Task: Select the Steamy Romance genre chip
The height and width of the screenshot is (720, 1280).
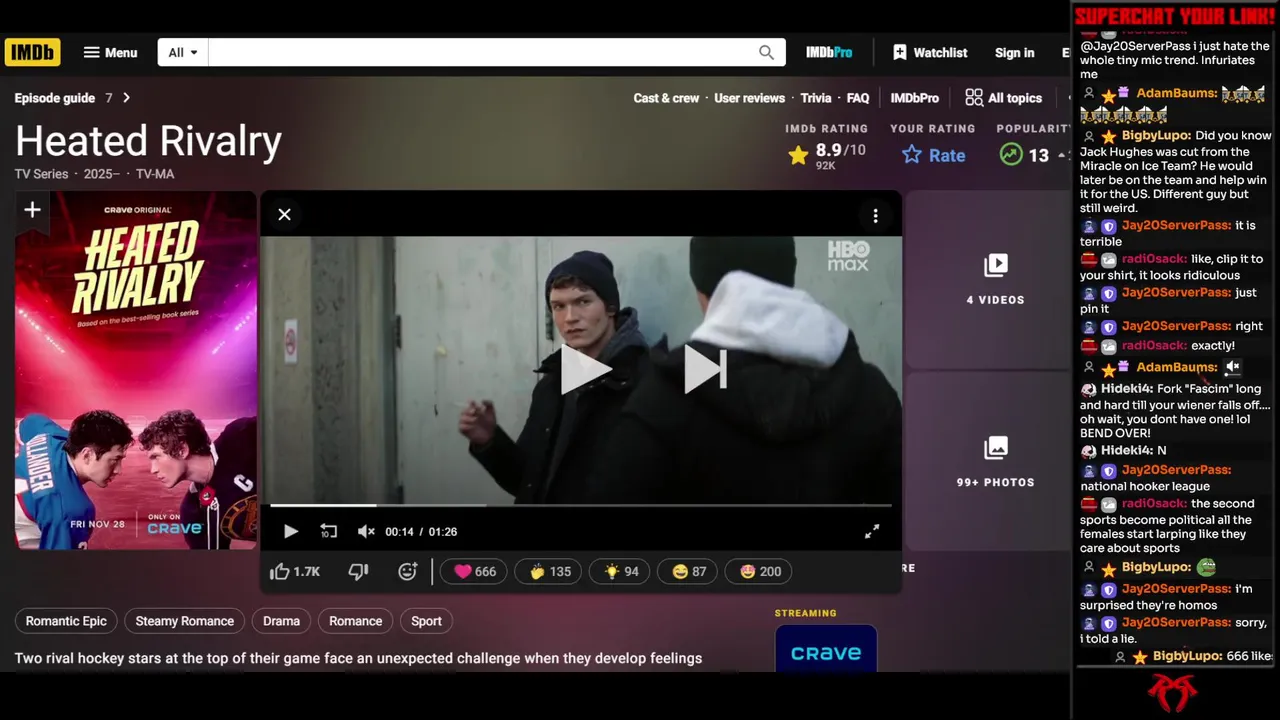Action: click(184, 621)
